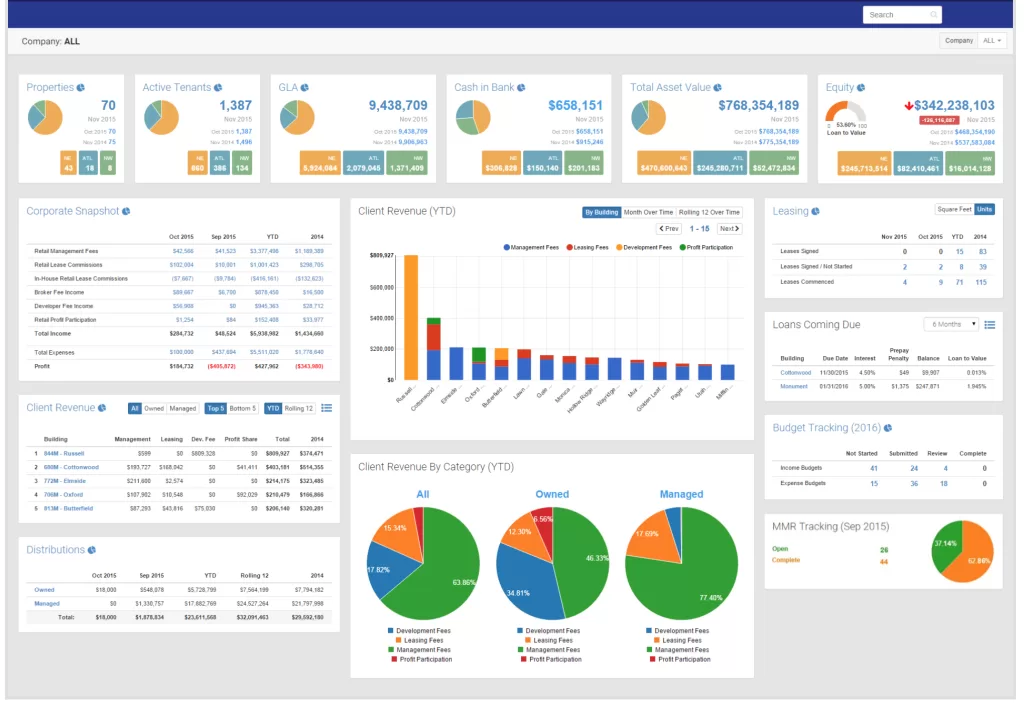The height and width of the screenshot is (703, 1024).
Task: Click the chart icon beside Corporate Snapshot
Action: point(126,212)
